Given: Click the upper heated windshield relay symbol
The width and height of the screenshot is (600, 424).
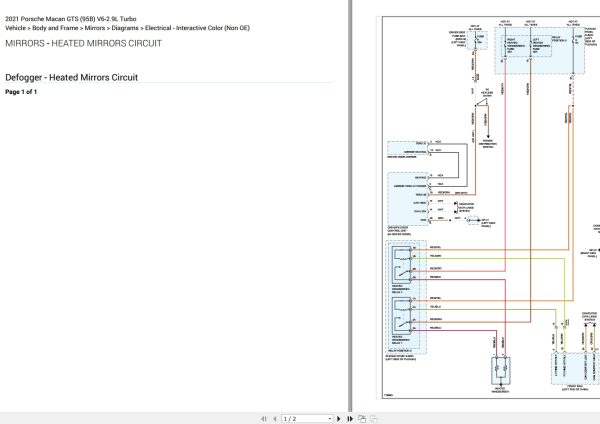Looking at the screenshot, I should coord(402,264).
